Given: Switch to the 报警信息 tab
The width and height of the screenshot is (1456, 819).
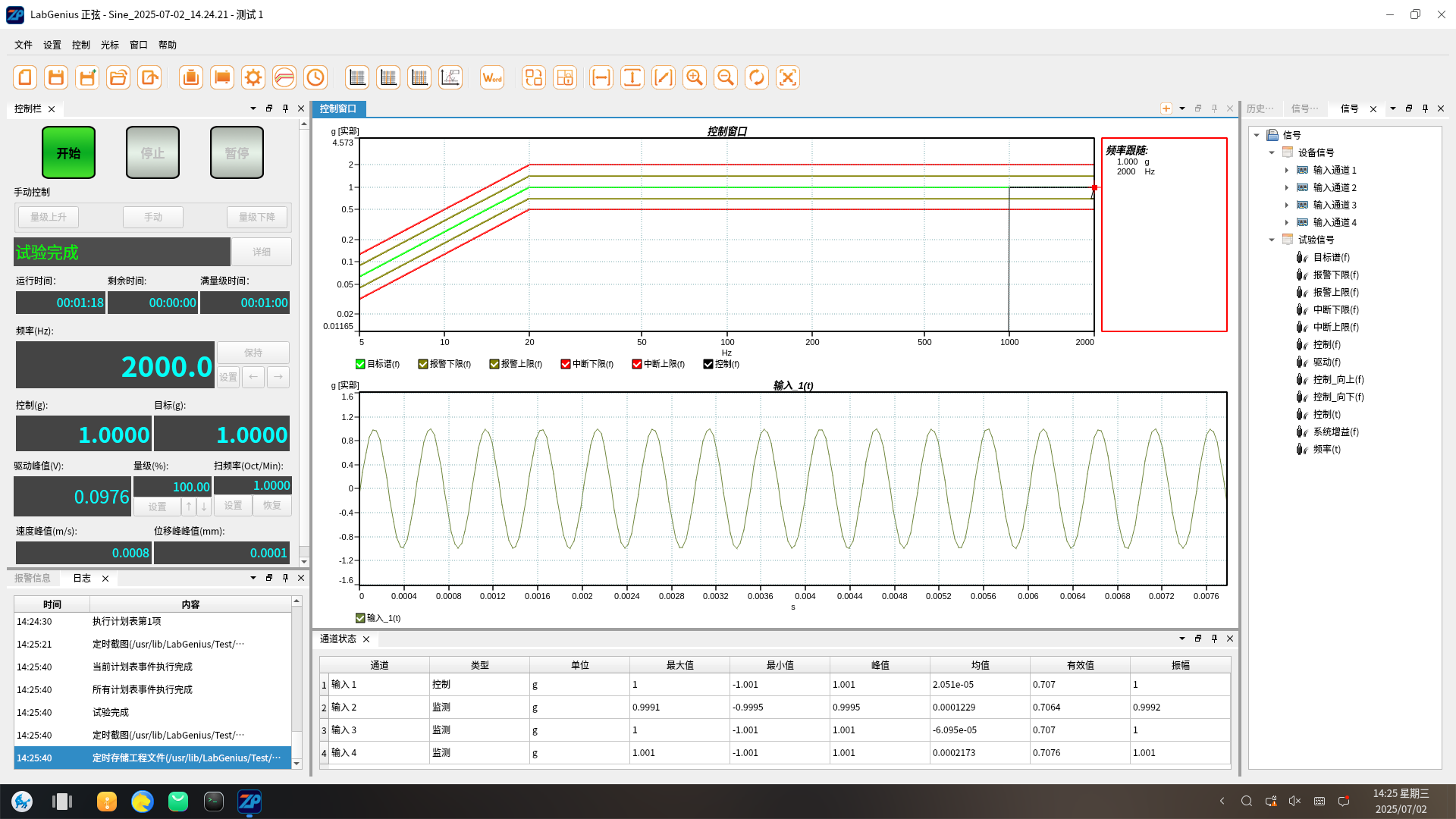Looking at the screenshot, I should (x=33, y=578).
